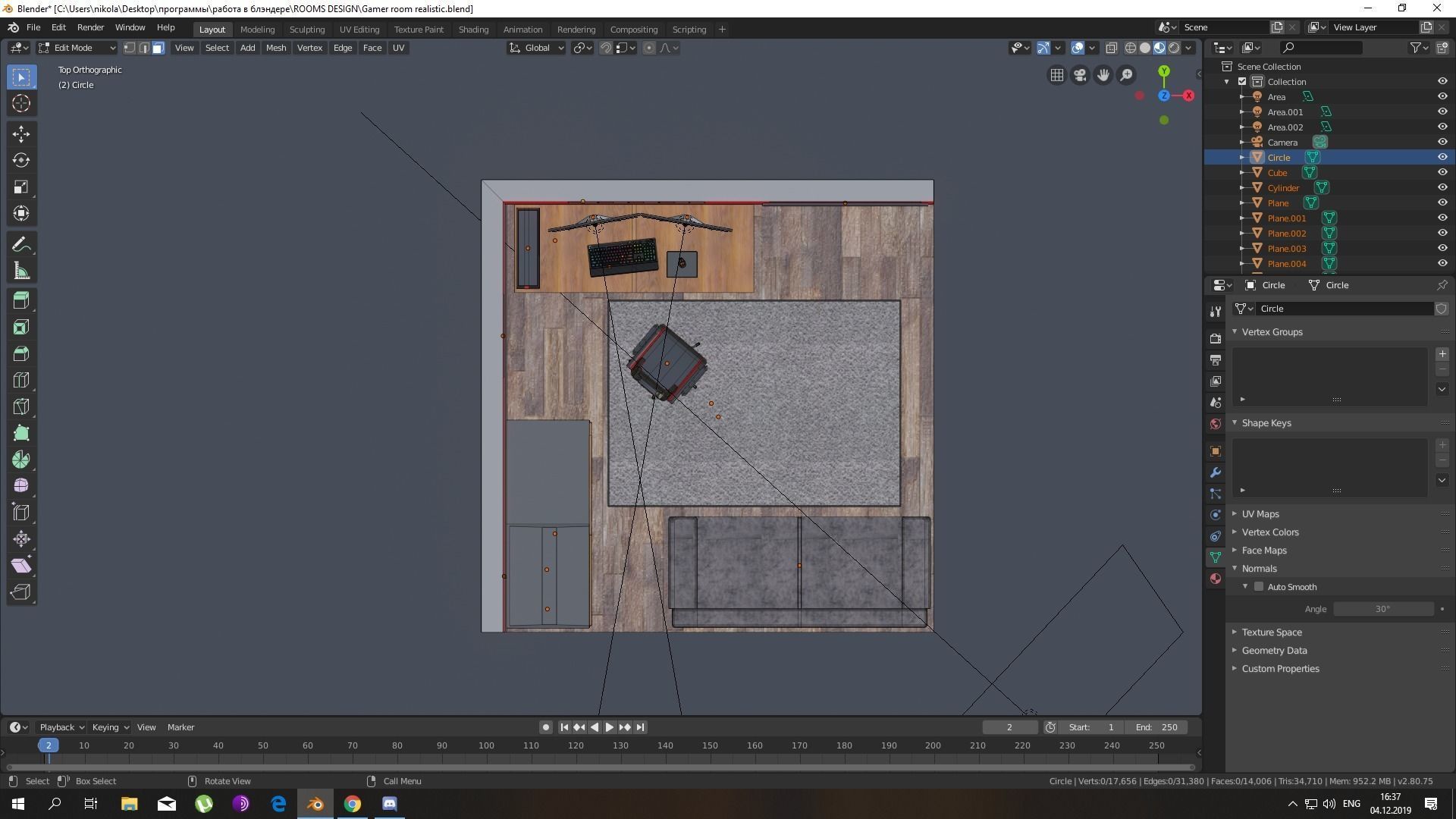The height and width of the screenshot is (819, 1456).
Task: Select the Smooth tool
Action: click(x=21, y=486)
